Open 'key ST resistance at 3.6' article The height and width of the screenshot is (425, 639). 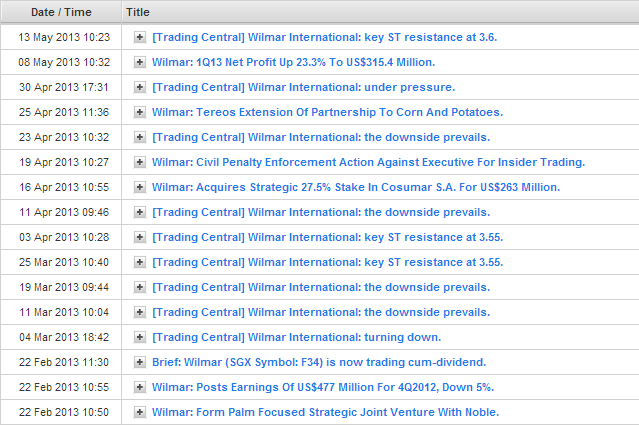[324, 37]
